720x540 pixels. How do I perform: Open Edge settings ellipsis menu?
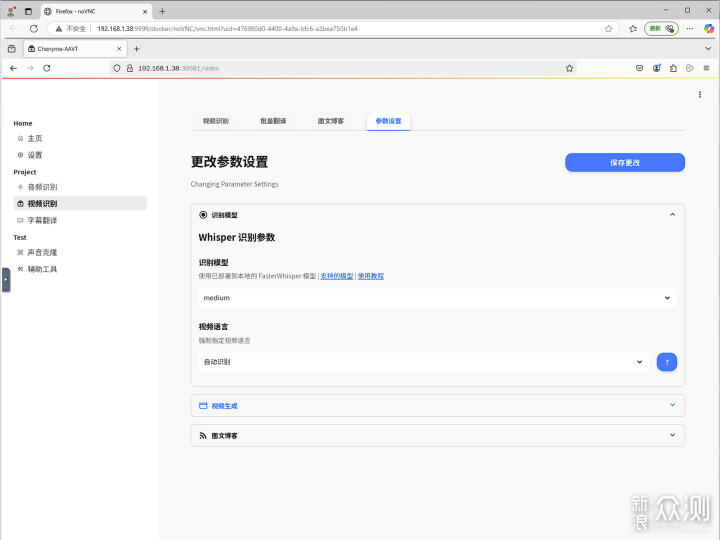pos(690,28)
